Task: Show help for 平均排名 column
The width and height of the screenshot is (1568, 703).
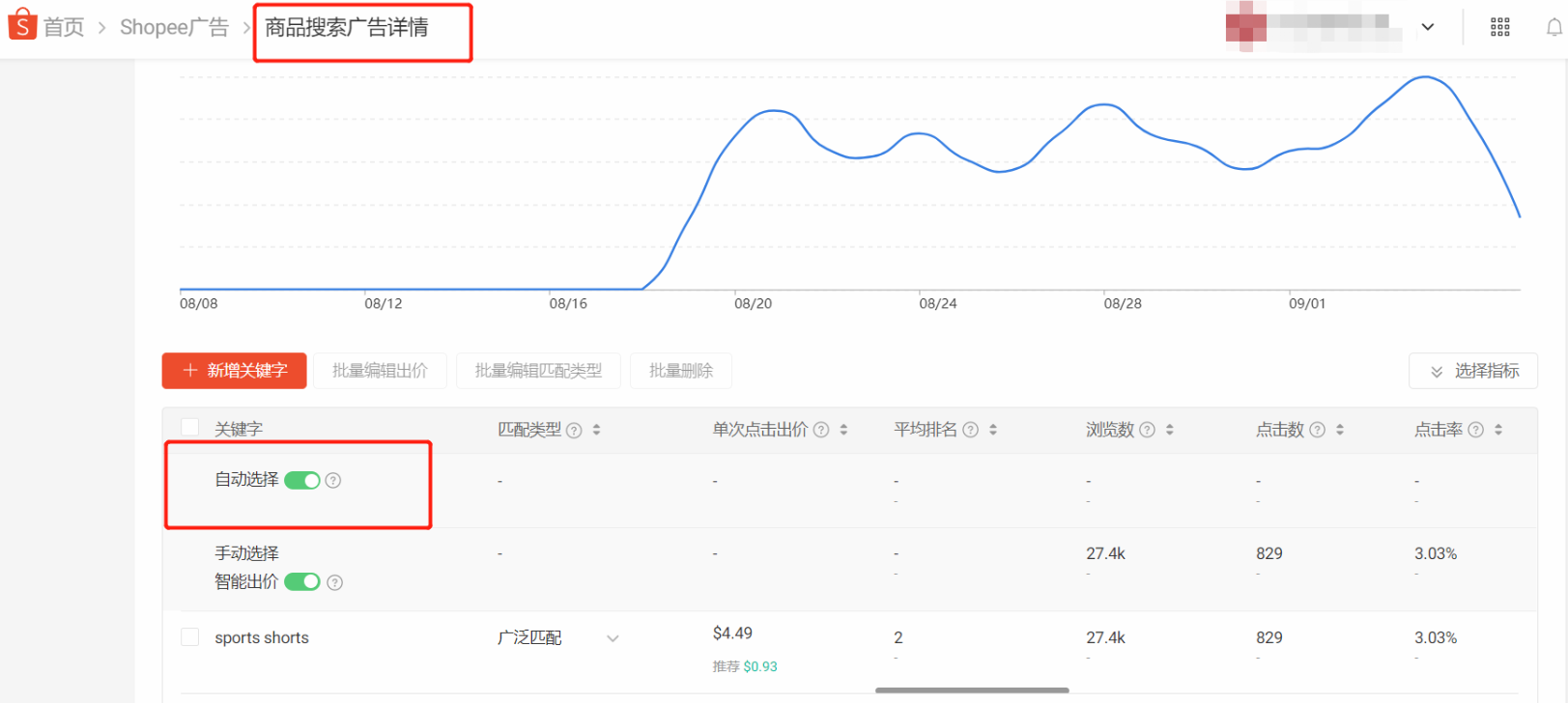Action: [971, 430]
